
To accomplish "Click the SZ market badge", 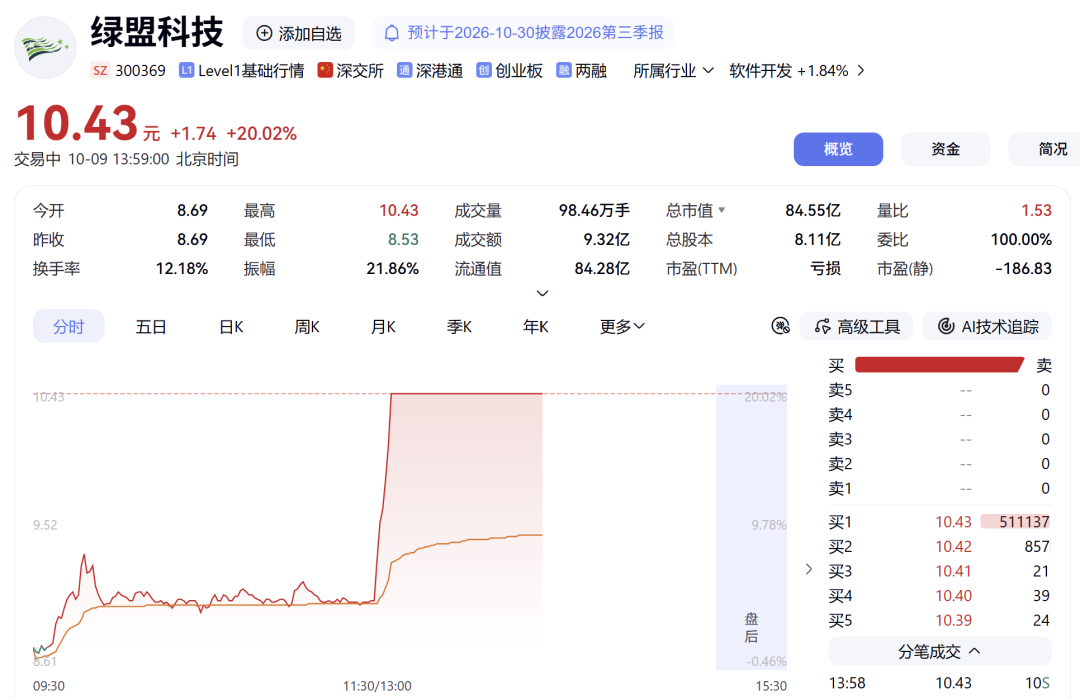I will [x=100, y=70].
